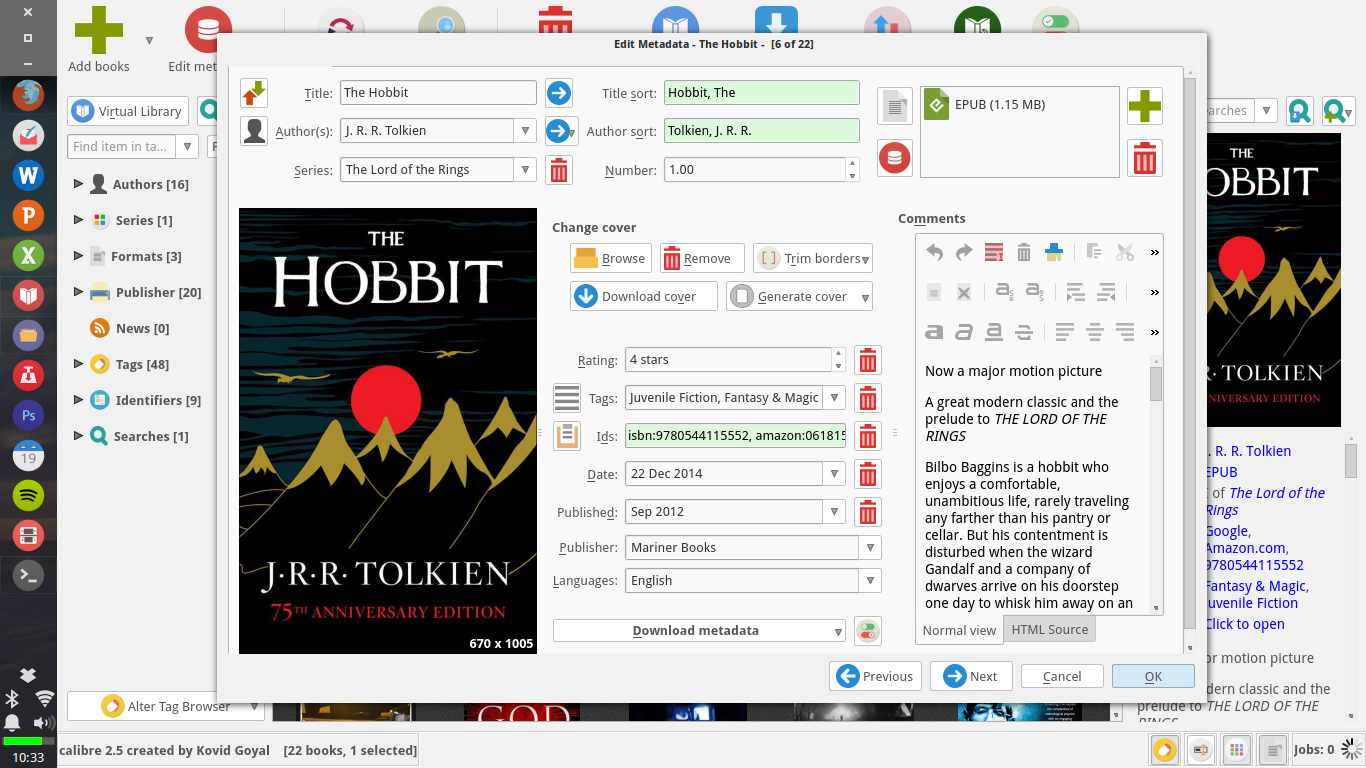Click the gray trash clear icon in Comments
Image resolution: width=1366 pixels, height=768 pixels.
pos(1023,252)
